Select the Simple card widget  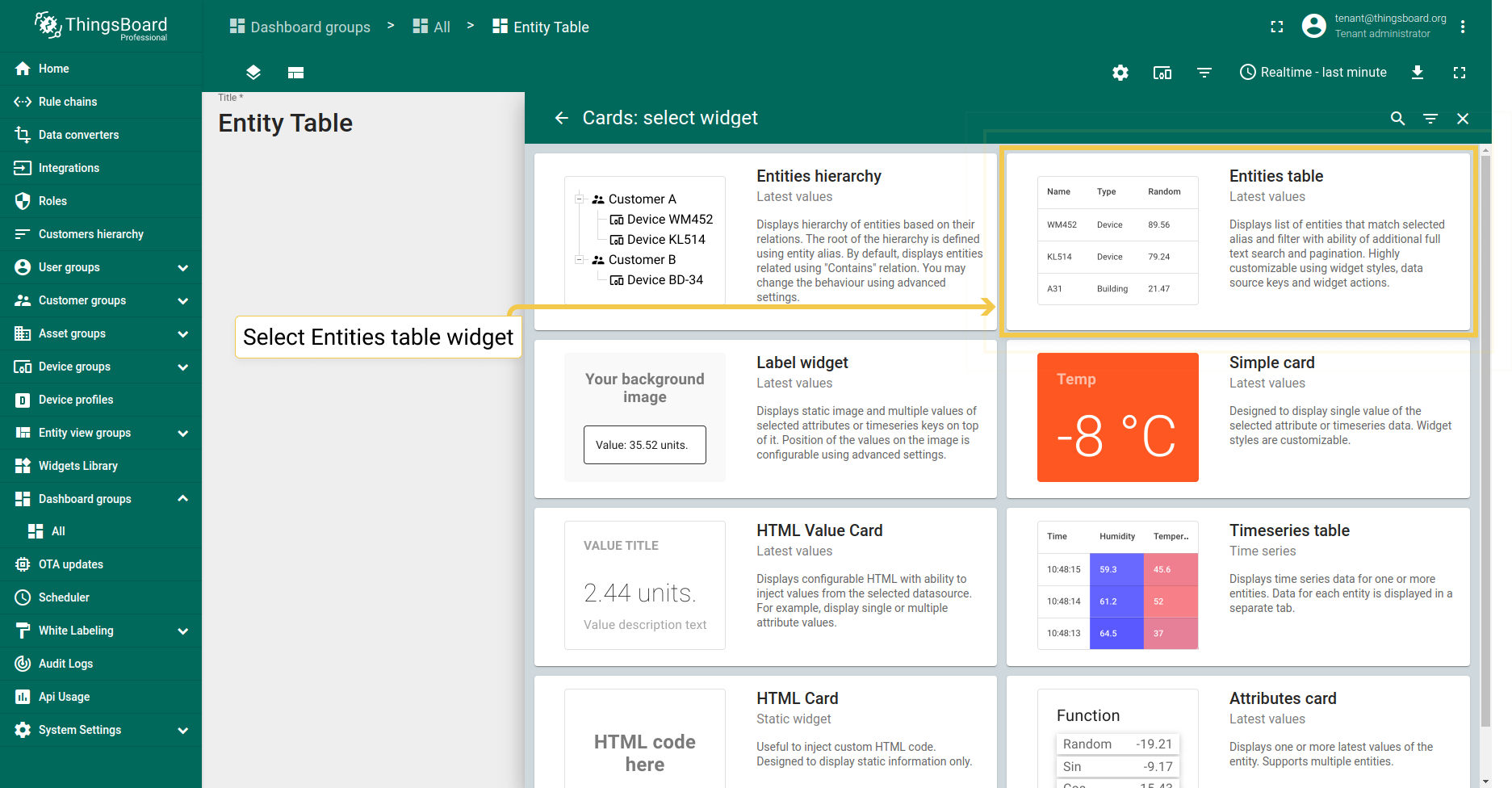(x=1238, y=419)
